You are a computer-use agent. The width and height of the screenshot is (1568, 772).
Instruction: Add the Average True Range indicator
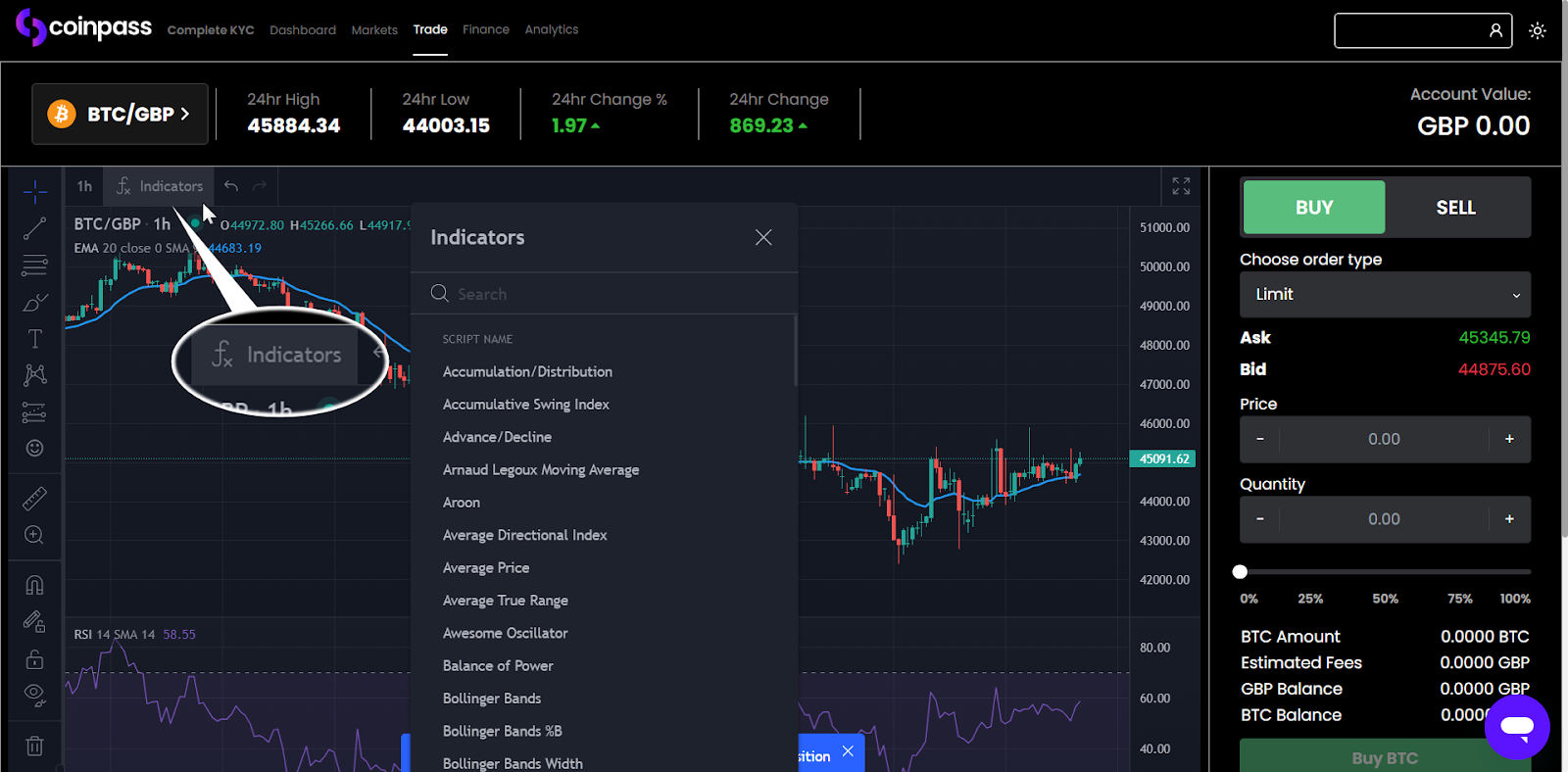pos(506,601)
